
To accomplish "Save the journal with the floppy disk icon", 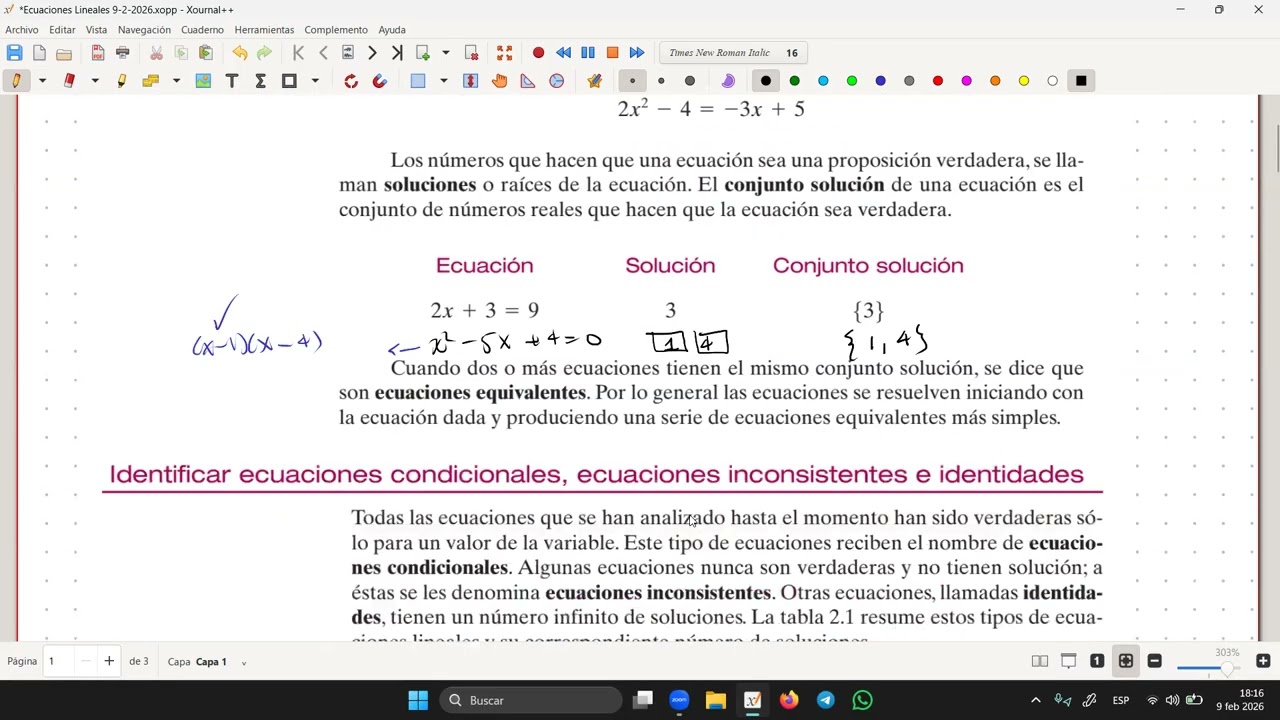I will pos(14,53).
